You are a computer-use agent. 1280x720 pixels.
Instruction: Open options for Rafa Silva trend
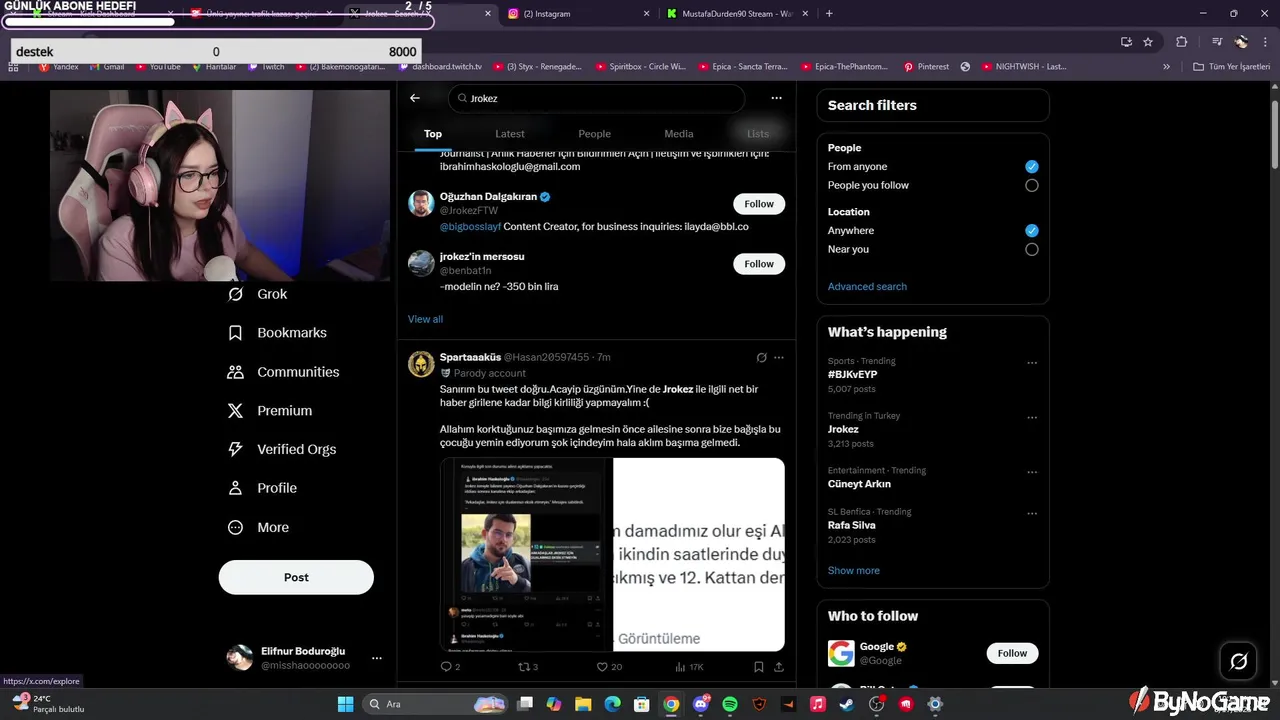coord(1032,514)
